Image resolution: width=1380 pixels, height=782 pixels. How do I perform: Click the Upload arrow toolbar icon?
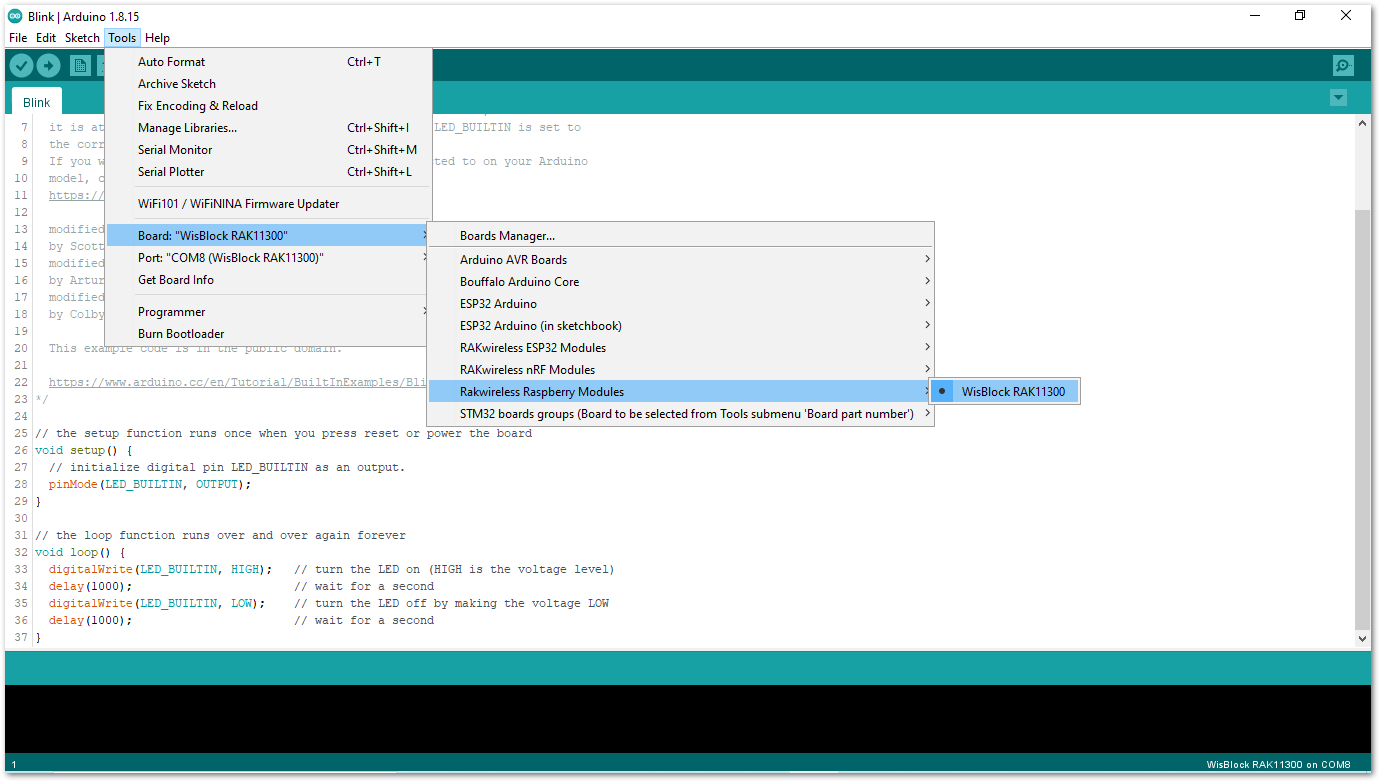[48, 66]
